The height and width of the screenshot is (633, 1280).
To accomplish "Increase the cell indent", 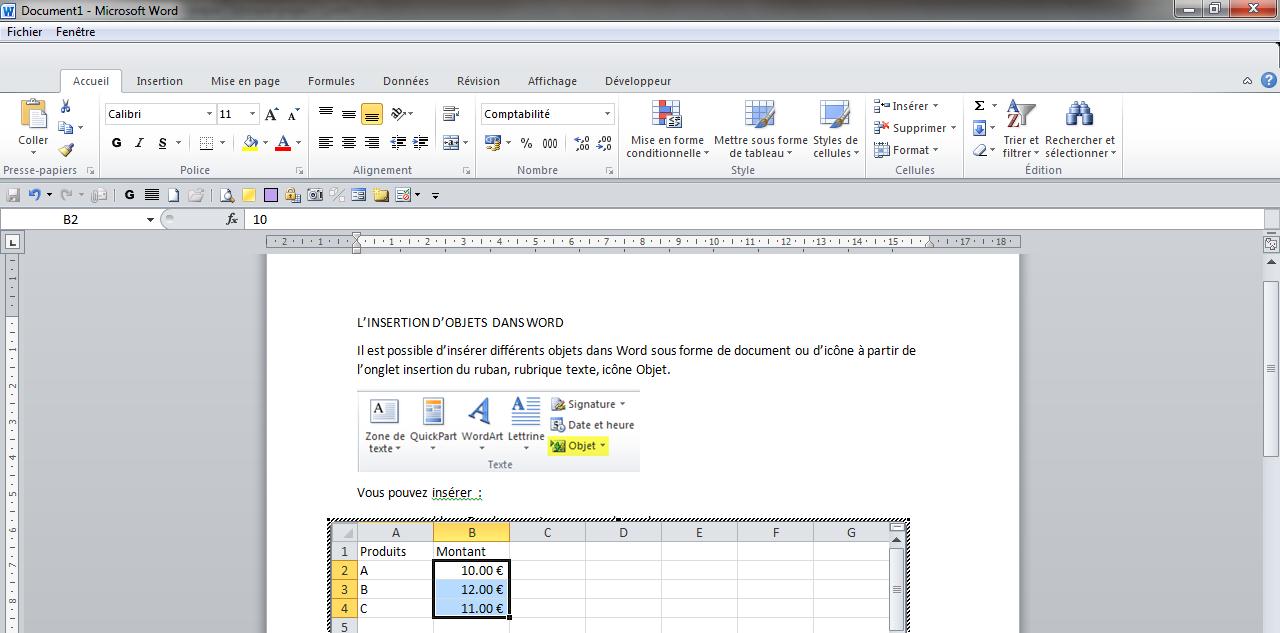I will (x=420, y=143).
